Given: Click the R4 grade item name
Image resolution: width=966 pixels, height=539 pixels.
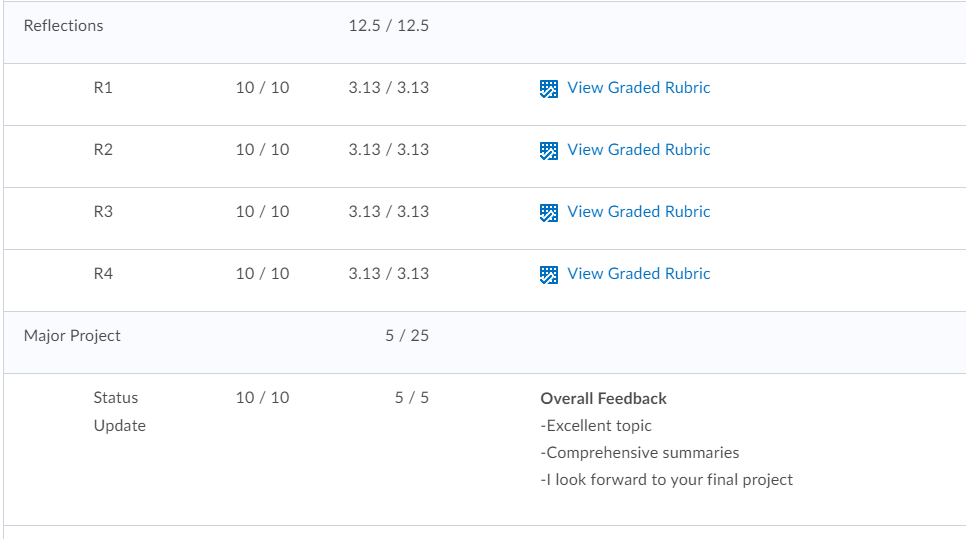Looking at the screenshot, I should 103,274.
